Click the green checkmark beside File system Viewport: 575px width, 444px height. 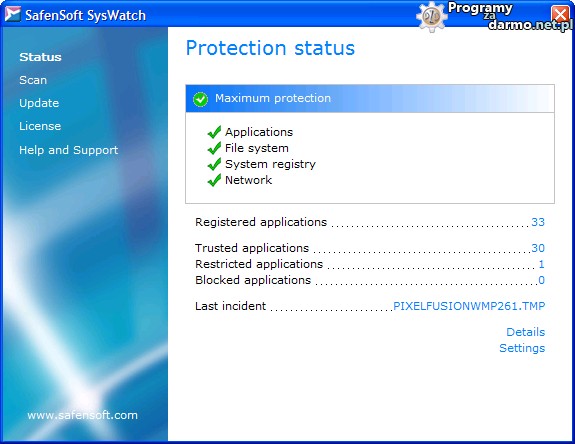click(214, 148)
